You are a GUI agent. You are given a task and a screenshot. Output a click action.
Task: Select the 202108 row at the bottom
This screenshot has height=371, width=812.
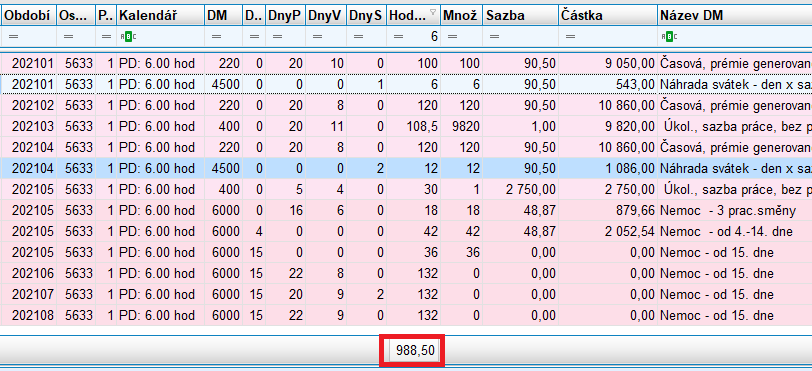pos(406,315)
